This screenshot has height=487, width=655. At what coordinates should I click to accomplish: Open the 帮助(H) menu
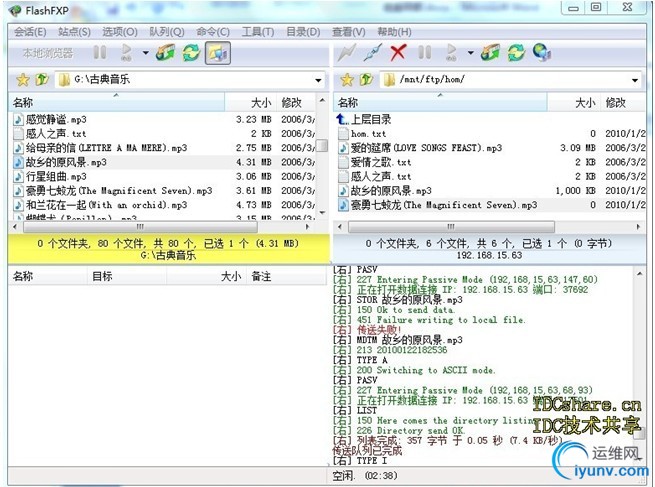(394, 32)
